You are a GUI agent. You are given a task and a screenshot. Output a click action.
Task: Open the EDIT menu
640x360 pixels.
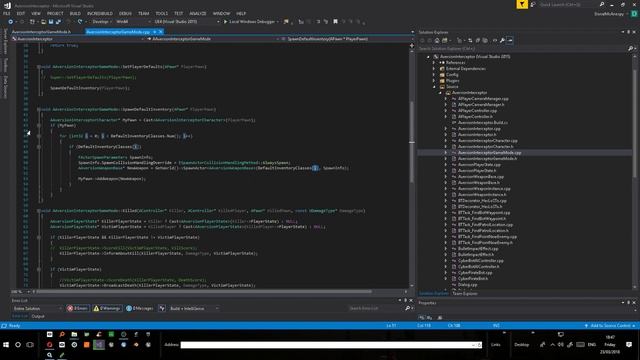21,13
